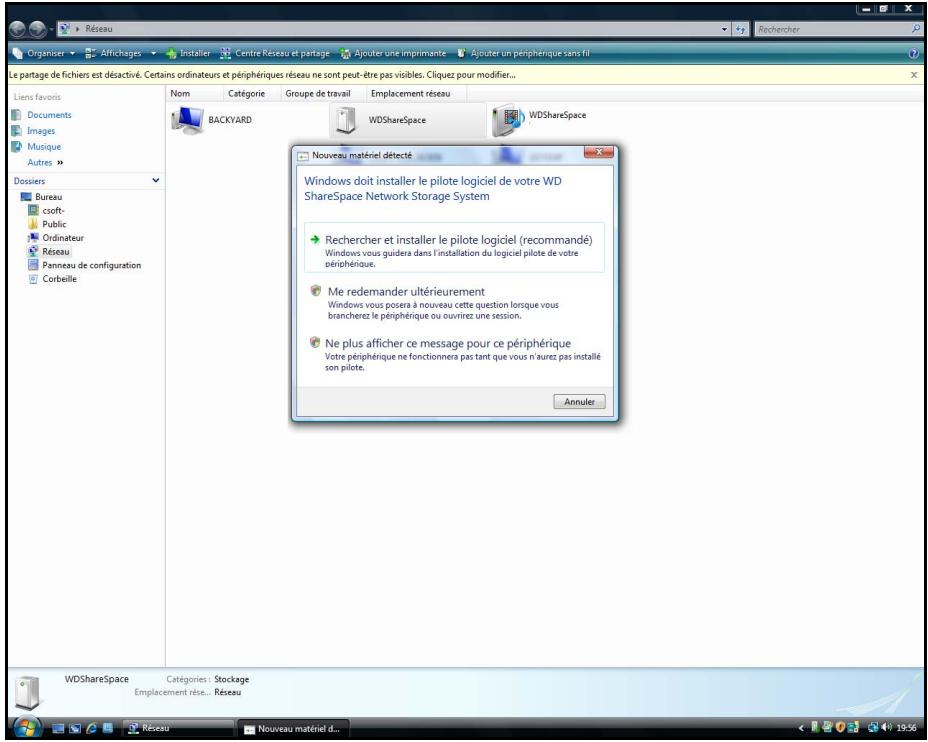The image size is (928, 742).
Task: Click the taskbar clock 19:56
Action: pyautogui.click(x=906, y=728)
